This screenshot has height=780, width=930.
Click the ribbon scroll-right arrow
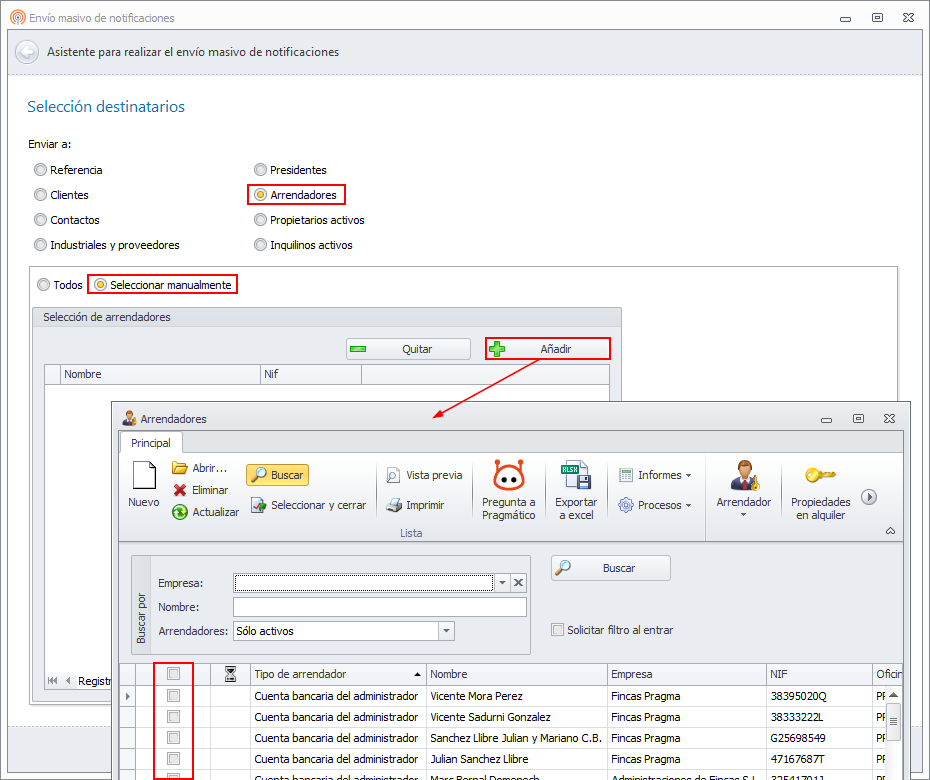869,497
